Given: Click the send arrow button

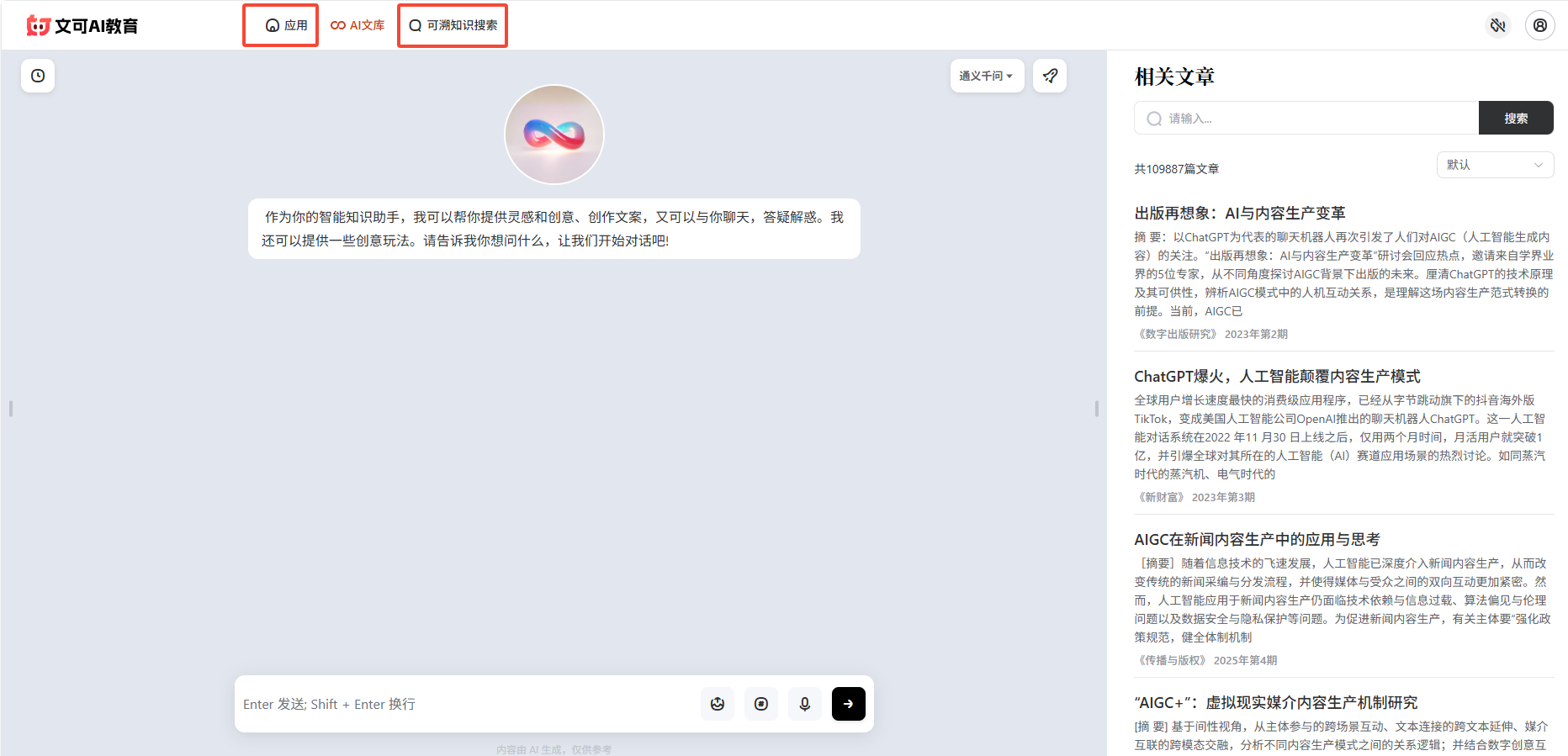Looking at the screenshot, I should (x=848, y=704).
